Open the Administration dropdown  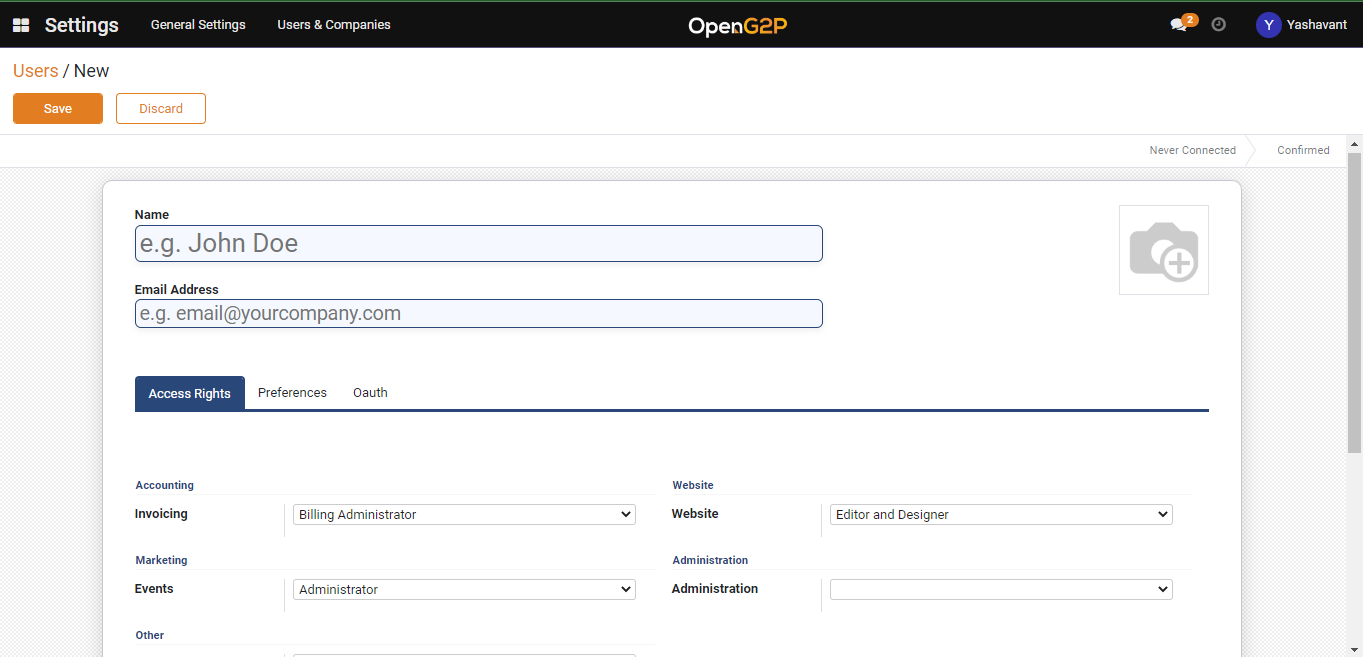1001,590
